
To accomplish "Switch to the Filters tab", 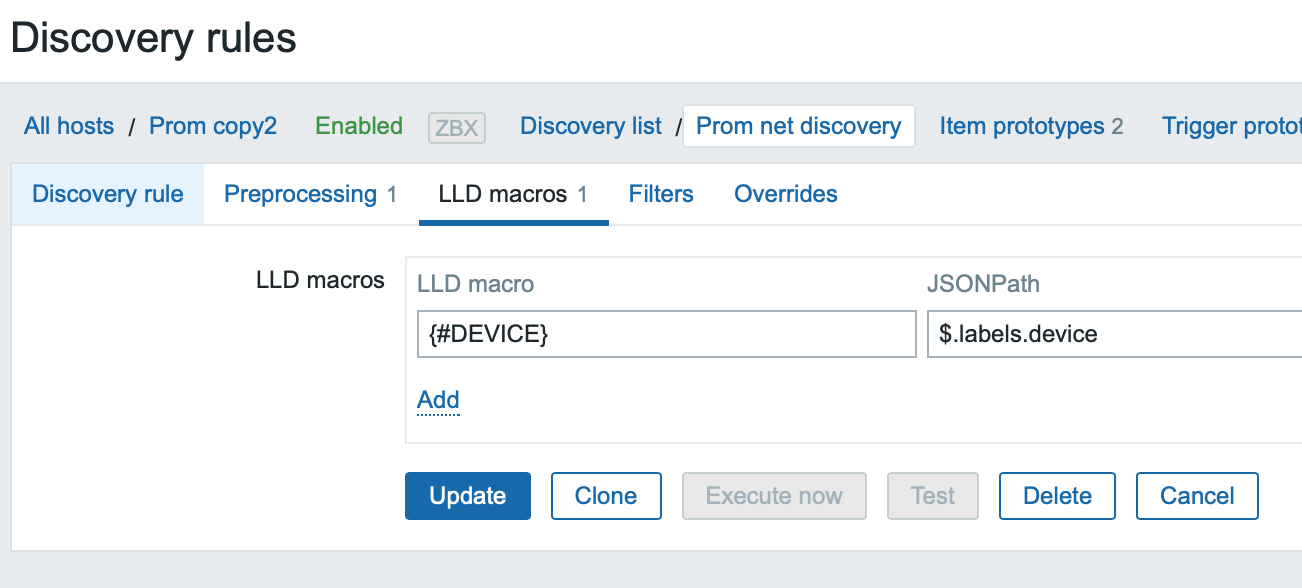I will click(661, 194).
